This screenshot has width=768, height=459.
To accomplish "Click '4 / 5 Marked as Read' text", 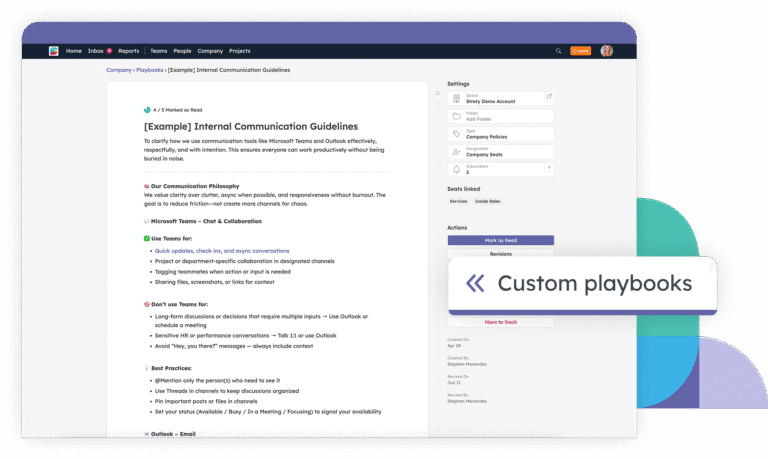I will pos(178,110).
